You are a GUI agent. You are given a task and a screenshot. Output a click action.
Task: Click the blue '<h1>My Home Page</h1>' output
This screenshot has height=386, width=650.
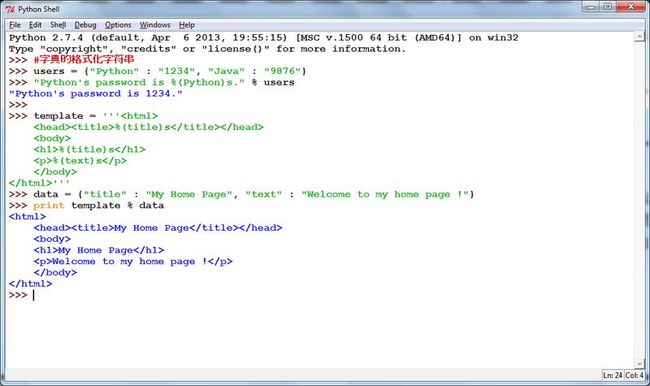[x=99, y=250]
